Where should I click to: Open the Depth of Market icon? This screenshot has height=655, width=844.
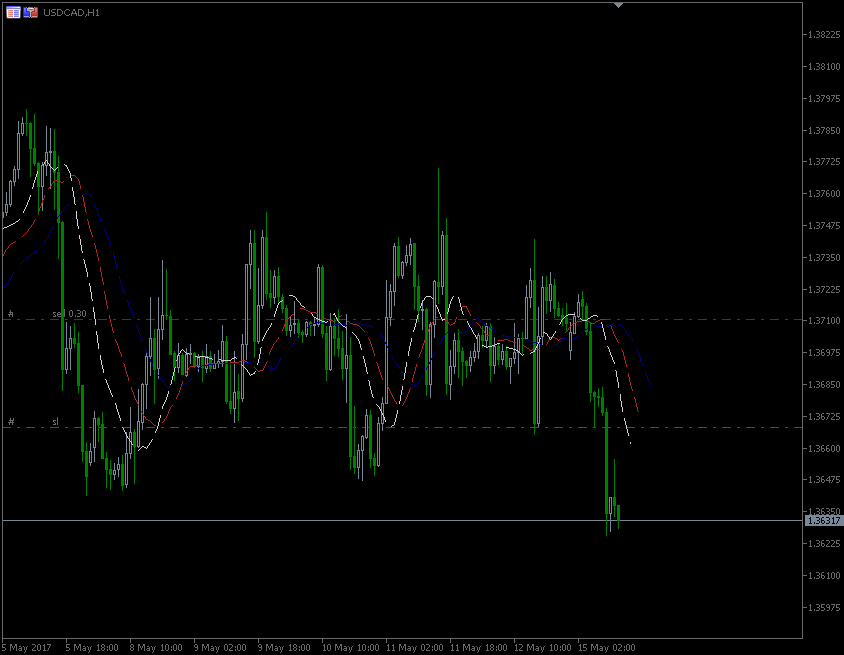pos(13,12)
